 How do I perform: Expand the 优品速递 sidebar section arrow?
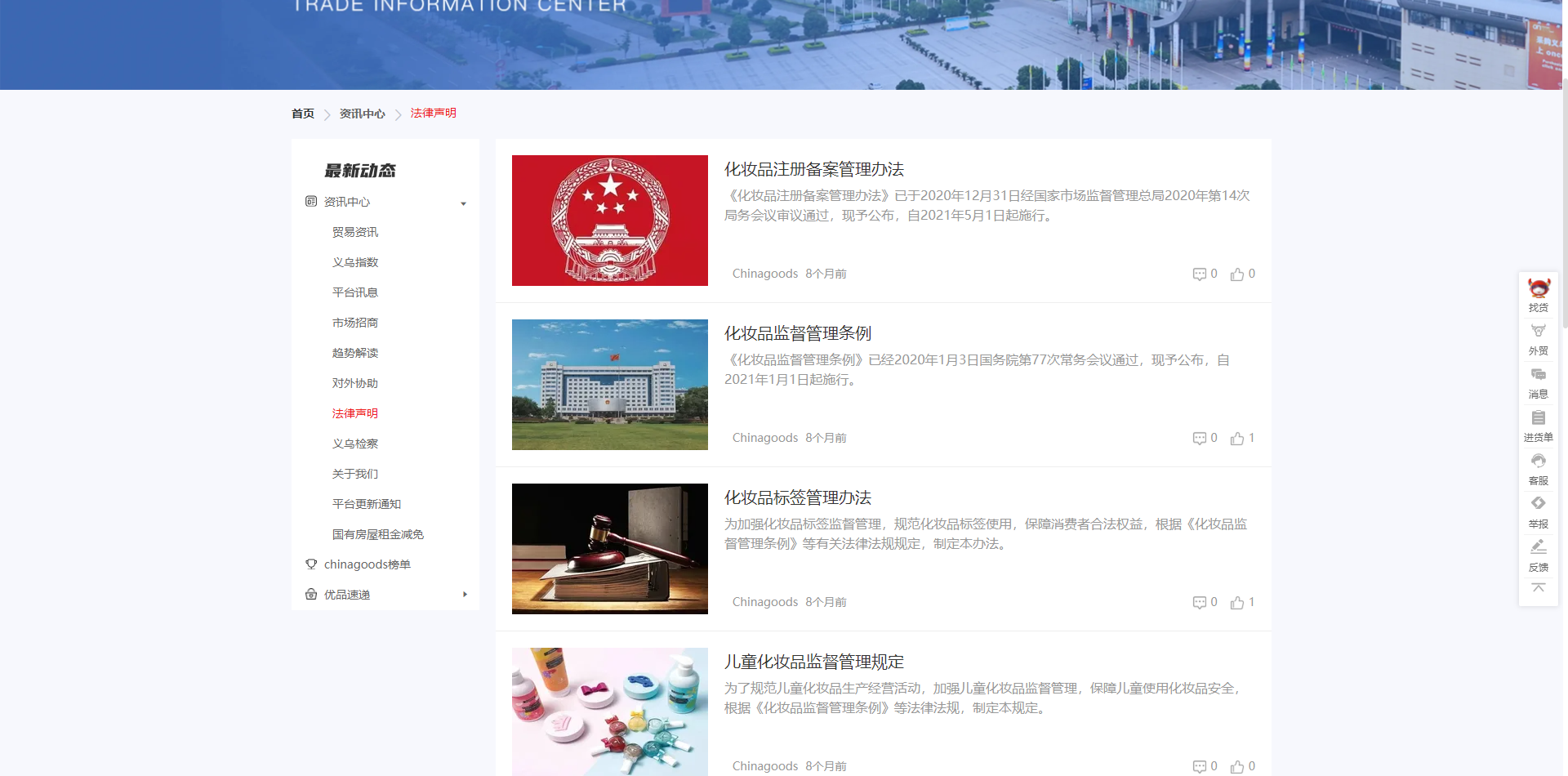click(x=465, y=595)
